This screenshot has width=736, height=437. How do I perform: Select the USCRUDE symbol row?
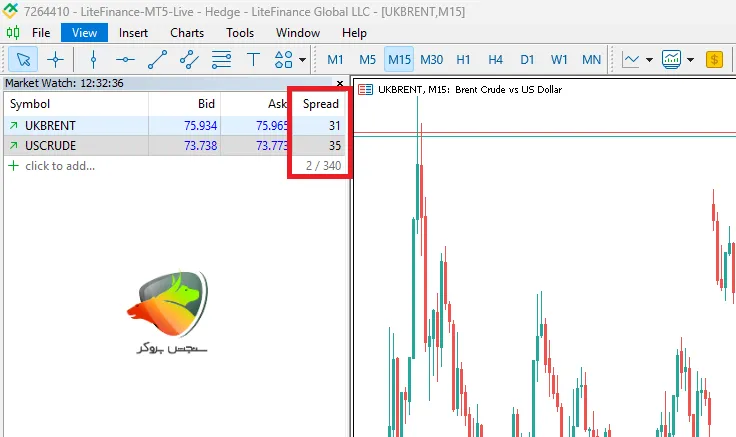coord(50,146)
